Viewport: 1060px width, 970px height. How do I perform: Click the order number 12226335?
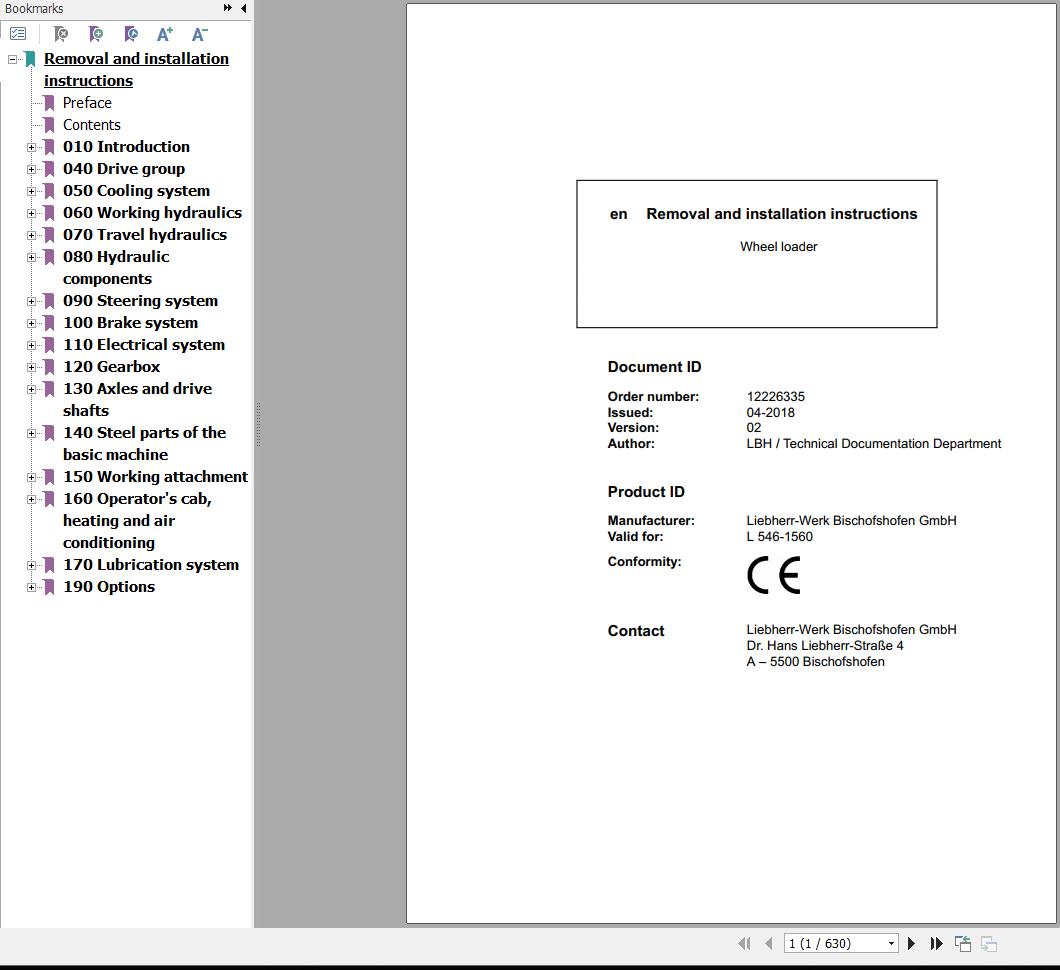point(775,397)
